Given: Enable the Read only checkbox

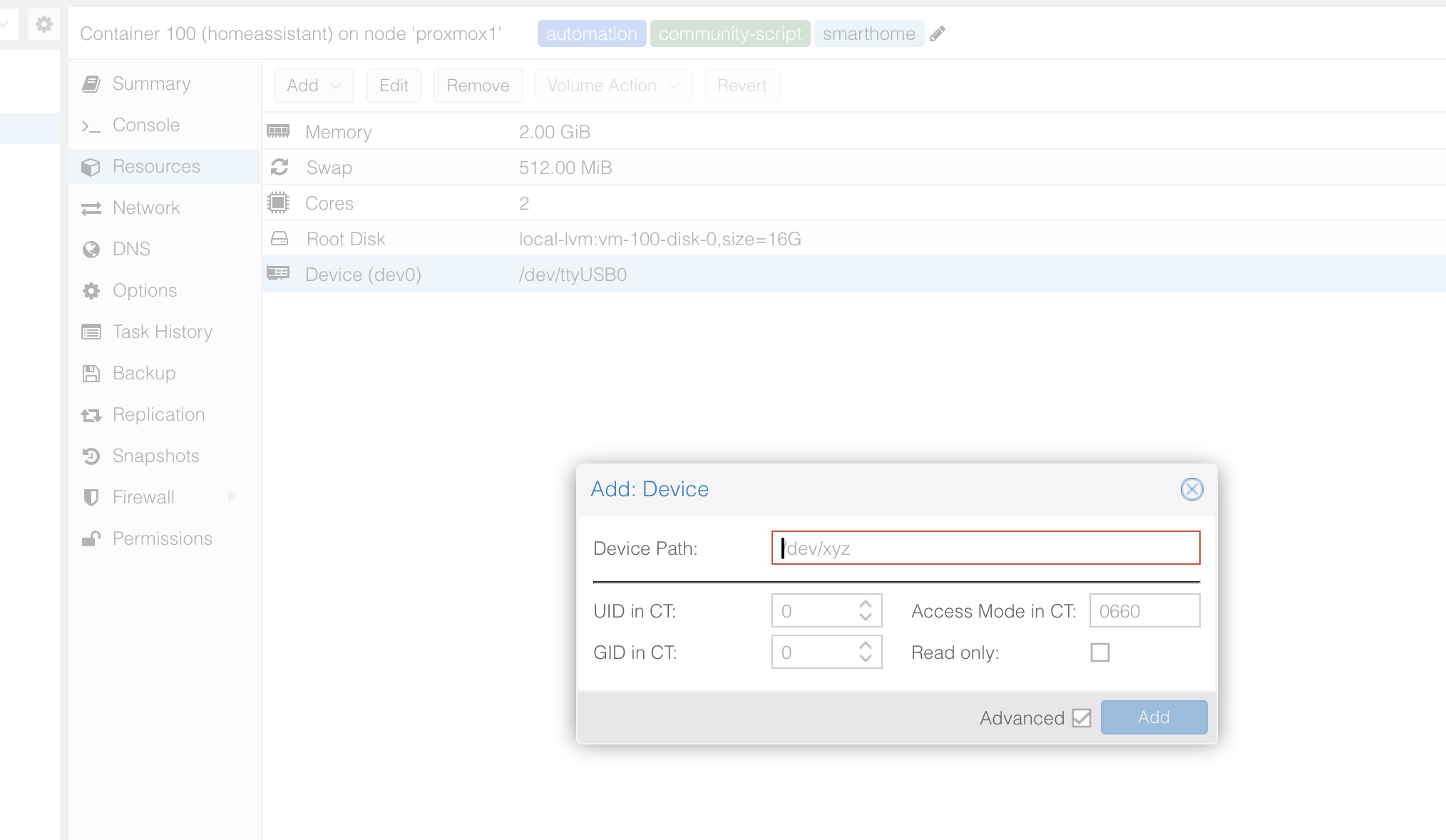Looking at the screenshot, I should coord(1099,652).
